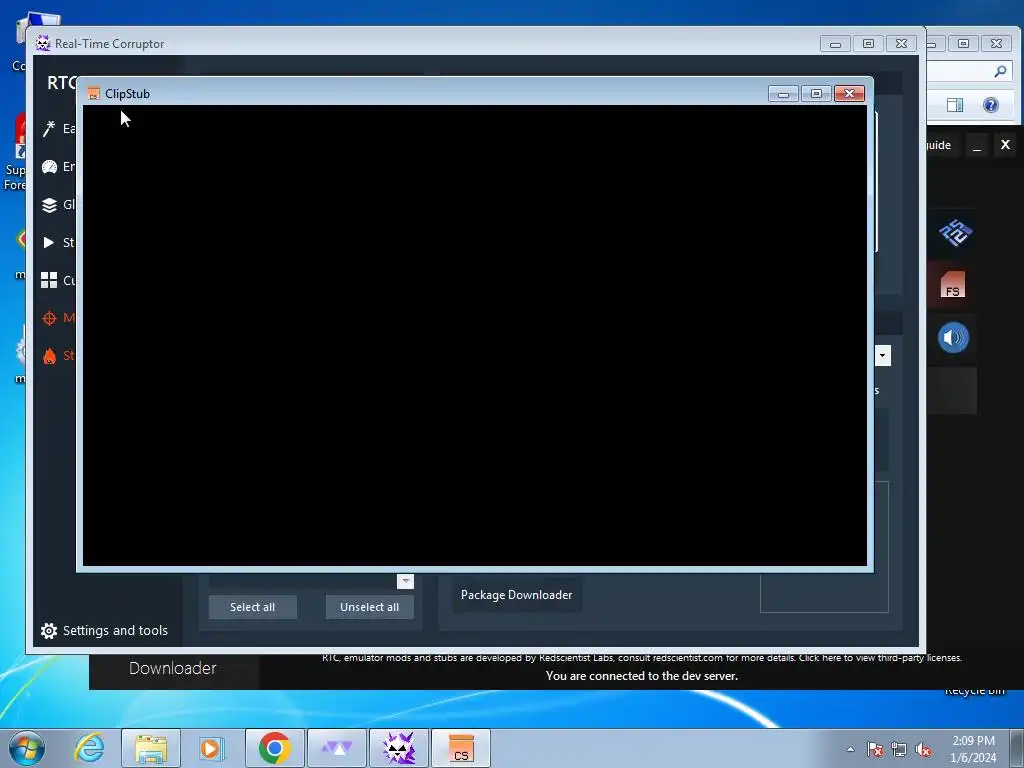Click the Stockpile Player play icon
This screenshot has width=1024, height=768.
click(x=48, y=242)
